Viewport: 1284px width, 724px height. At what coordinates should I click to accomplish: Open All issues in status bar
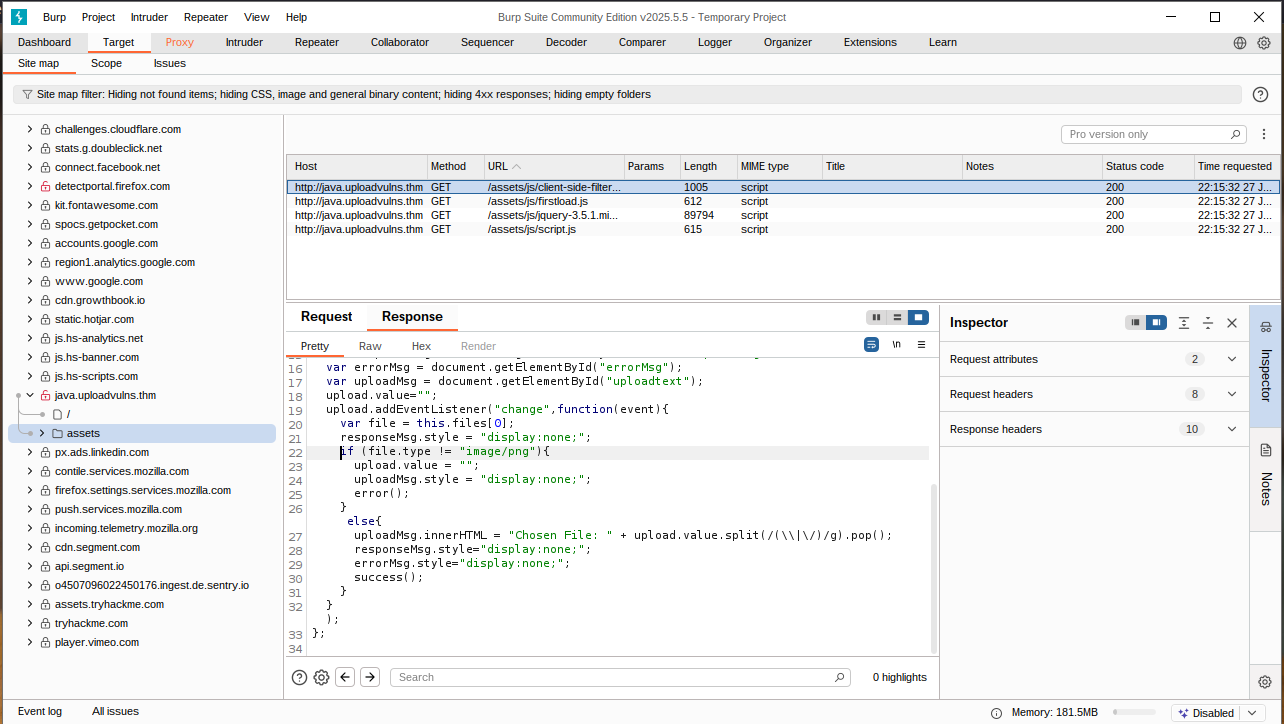[x=116, y=711]
